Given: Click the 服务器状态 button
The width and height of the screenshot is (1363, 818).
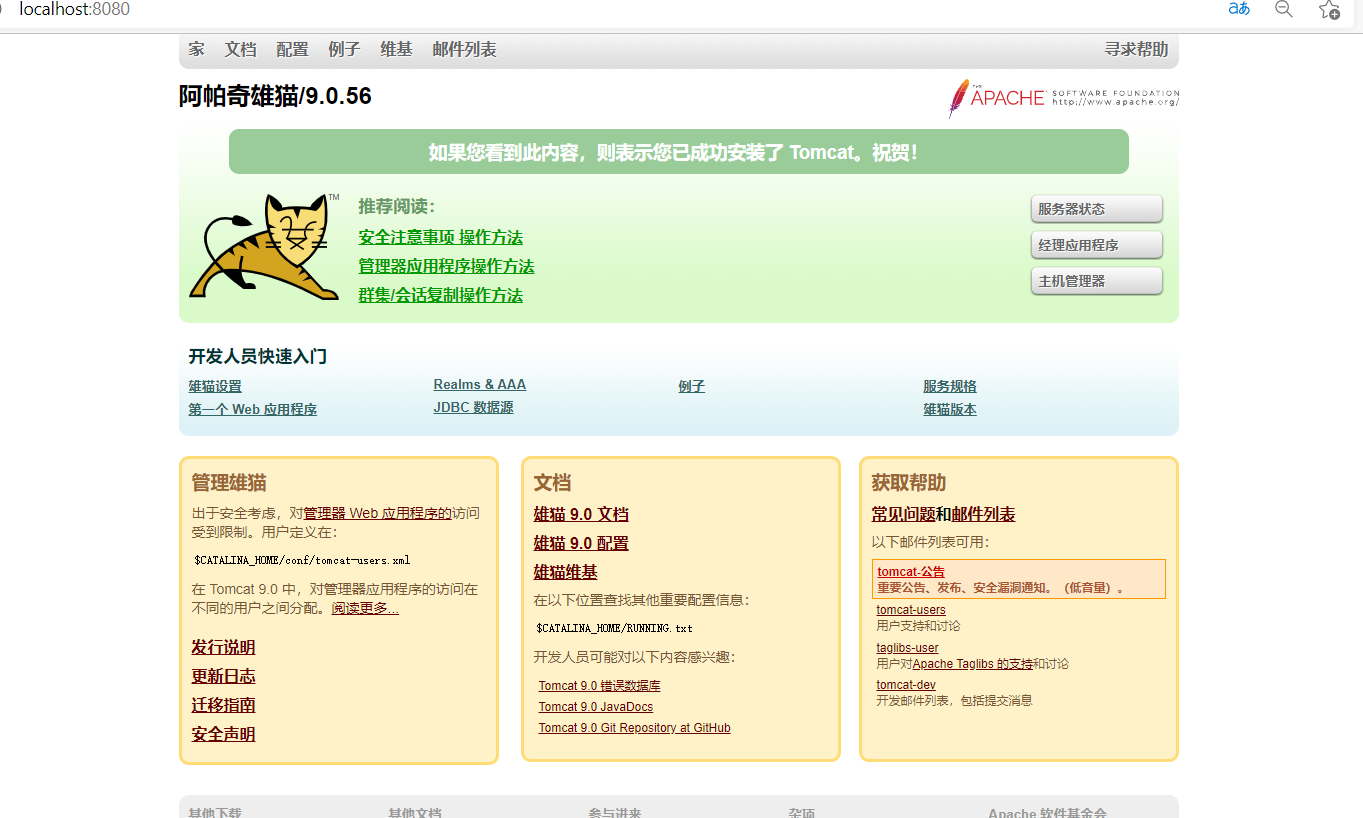Looking at the screenshot, I should 1097,209.
